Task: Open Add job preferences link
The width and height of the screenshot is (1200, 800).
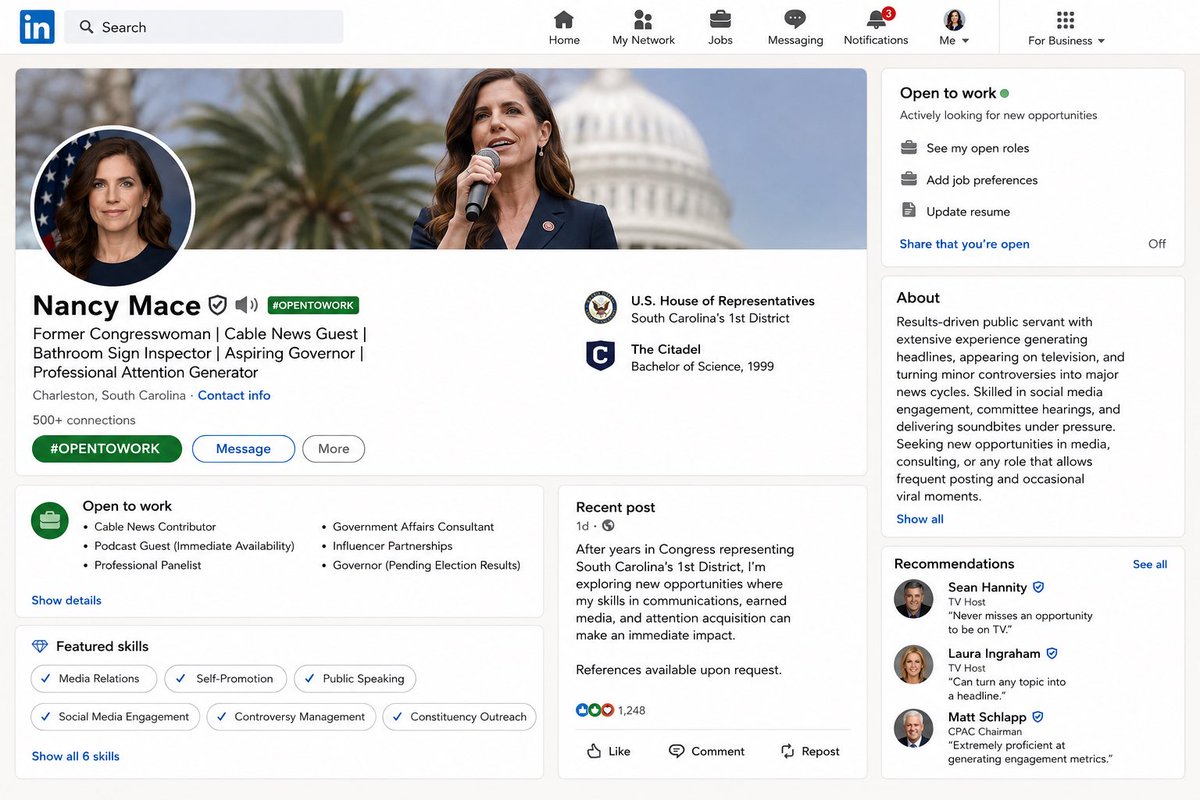Action: pos(982,180)
